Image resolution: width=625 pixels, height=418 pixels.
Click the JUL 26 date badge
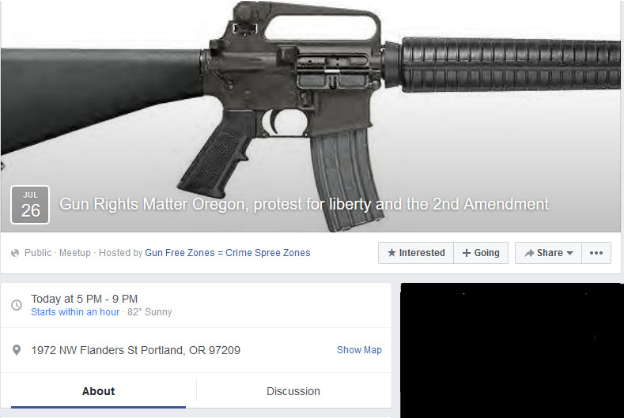30,204
